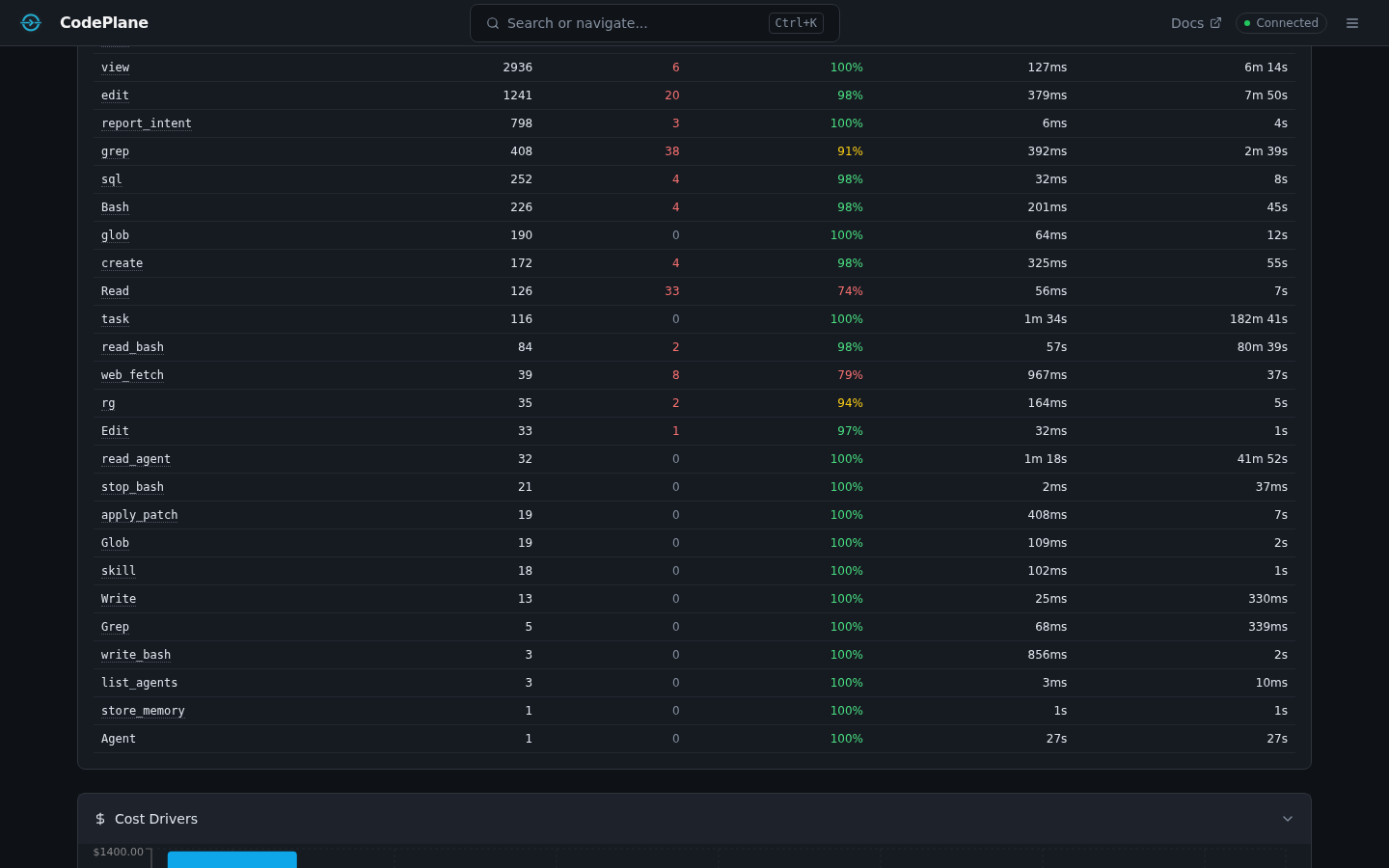Click the apply_patch tool name
The height and width of the screenshot is (868, 1389).
tap(139, 515)
